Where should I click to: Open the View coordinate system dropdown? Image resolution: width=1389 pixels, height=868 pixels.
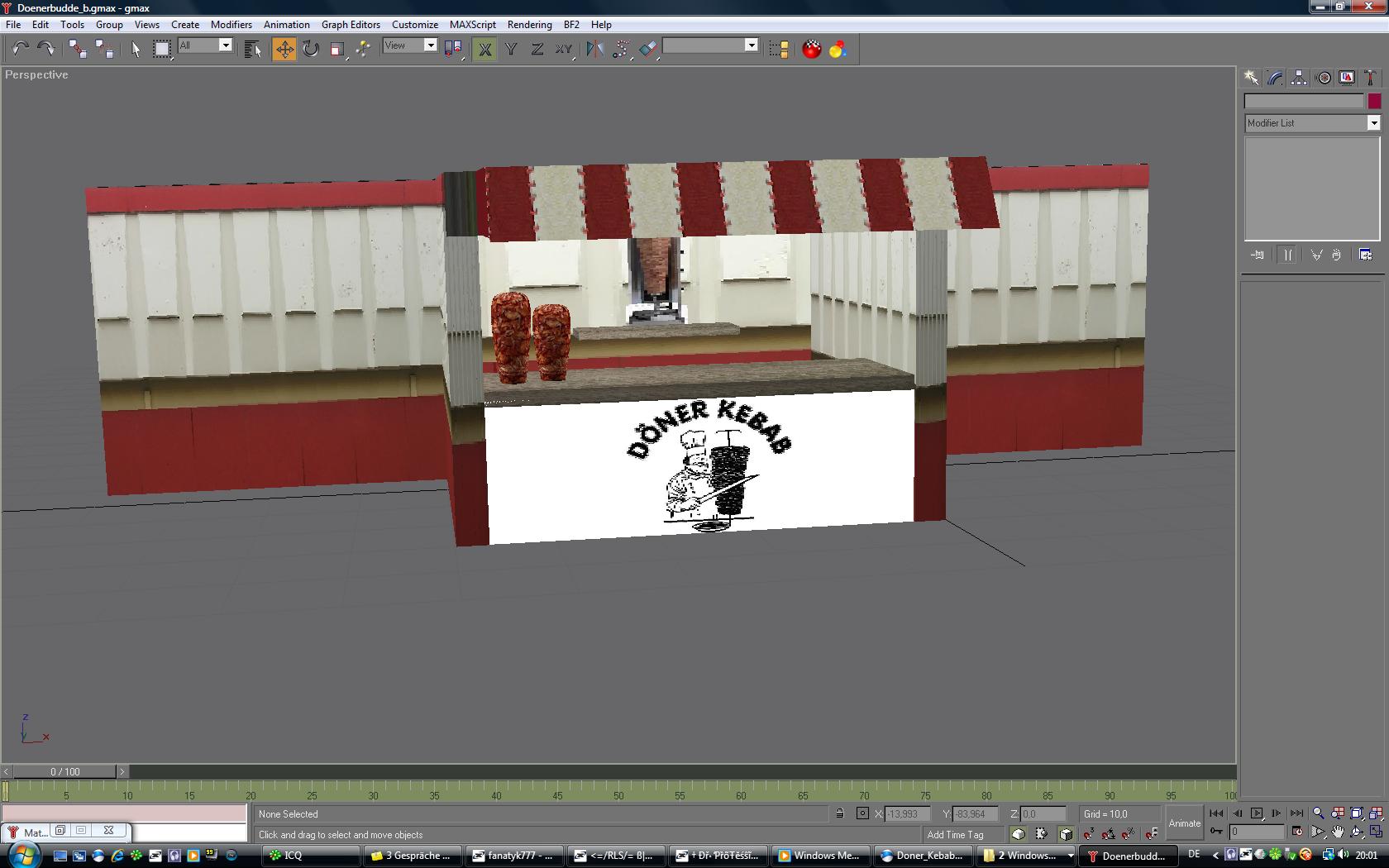click(x=430, y=45)
